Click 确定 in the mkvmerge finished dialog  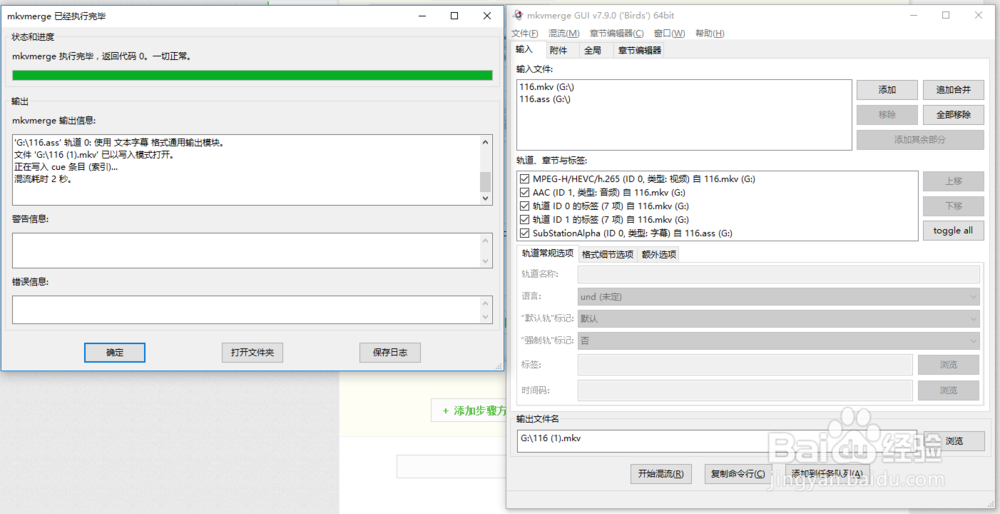pos(115,352)
